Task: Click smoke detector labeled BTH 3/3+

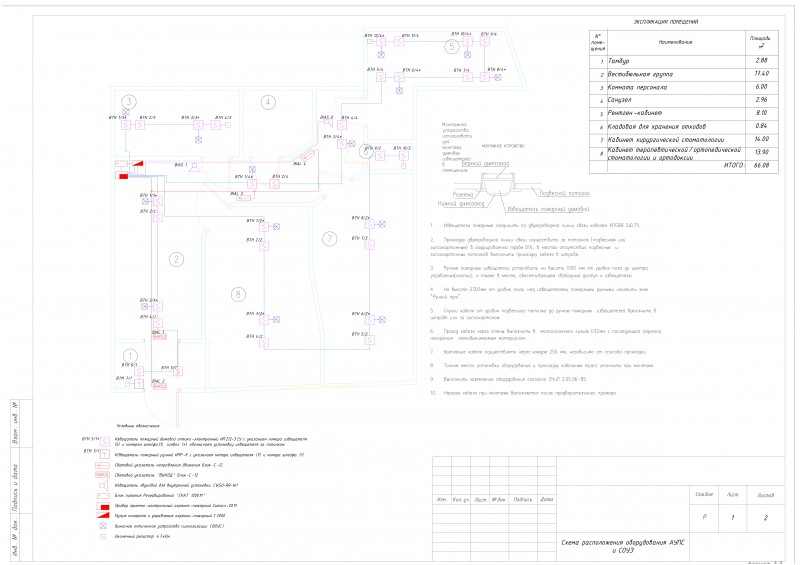Action: coord(198,125)
